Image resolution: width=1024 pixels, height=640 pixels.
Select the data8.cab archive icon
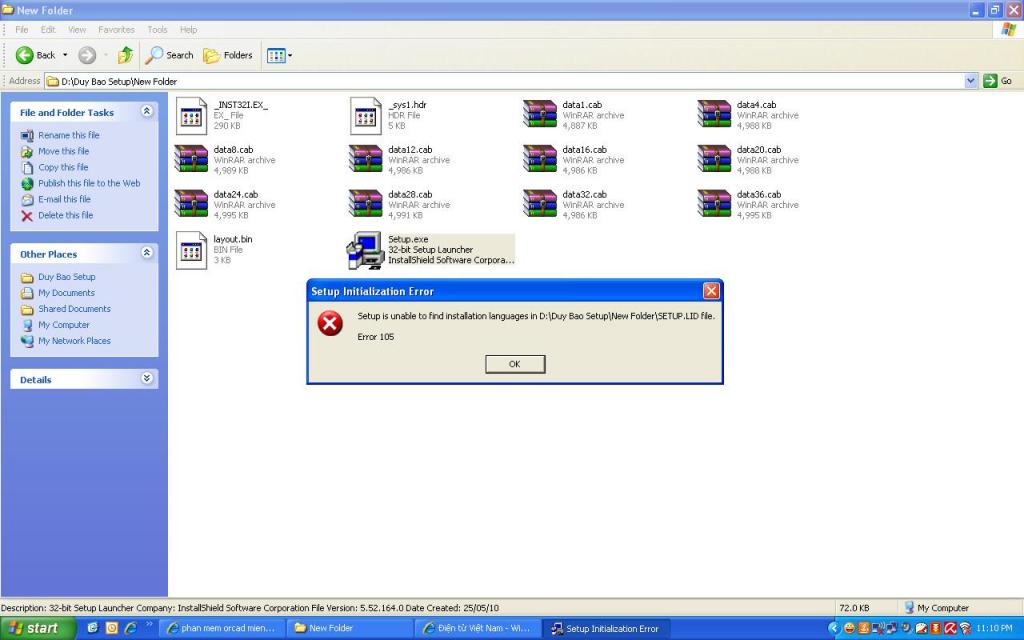pos(191,159)
